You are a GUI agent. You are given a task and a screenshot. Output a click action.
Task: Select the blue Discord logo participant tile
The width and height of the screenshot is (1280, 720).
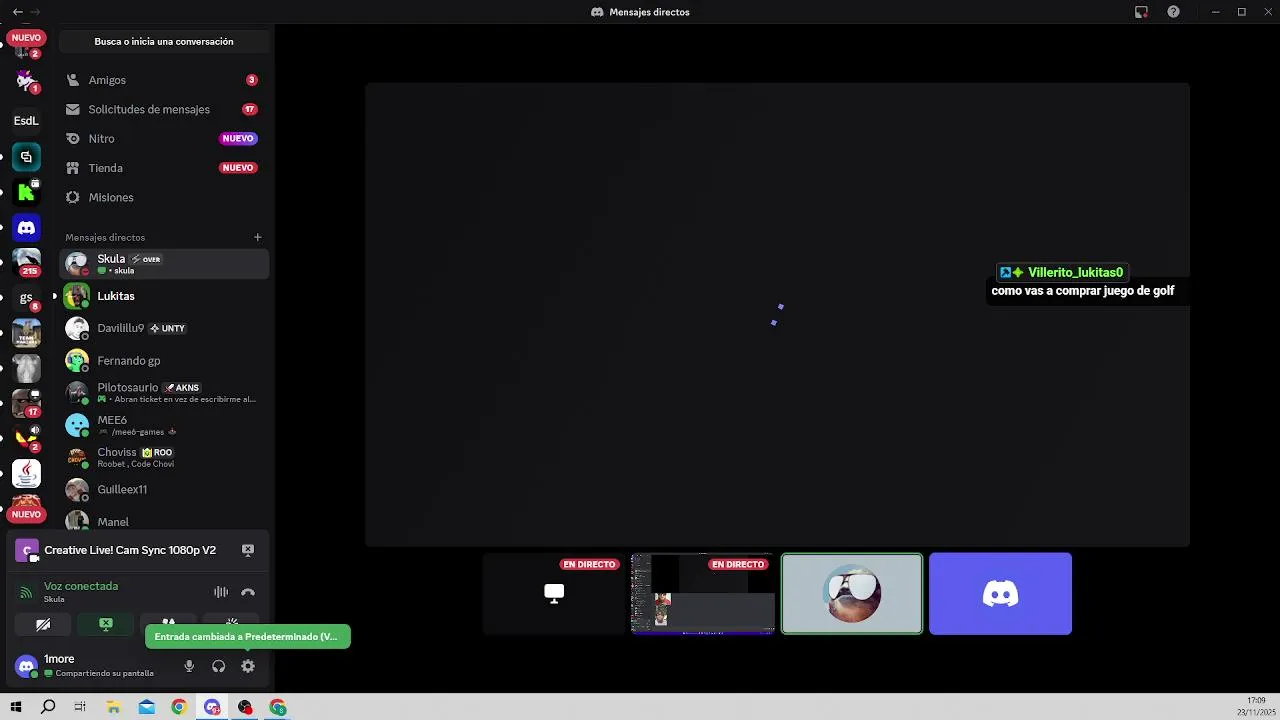coord(1000,594)
